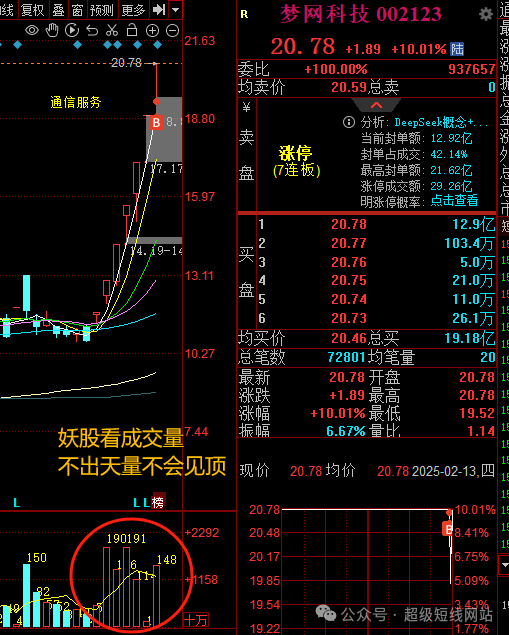509x635 pixels.
Task: Click the yellow R icon beside stock name
Action: pos(244,15)
